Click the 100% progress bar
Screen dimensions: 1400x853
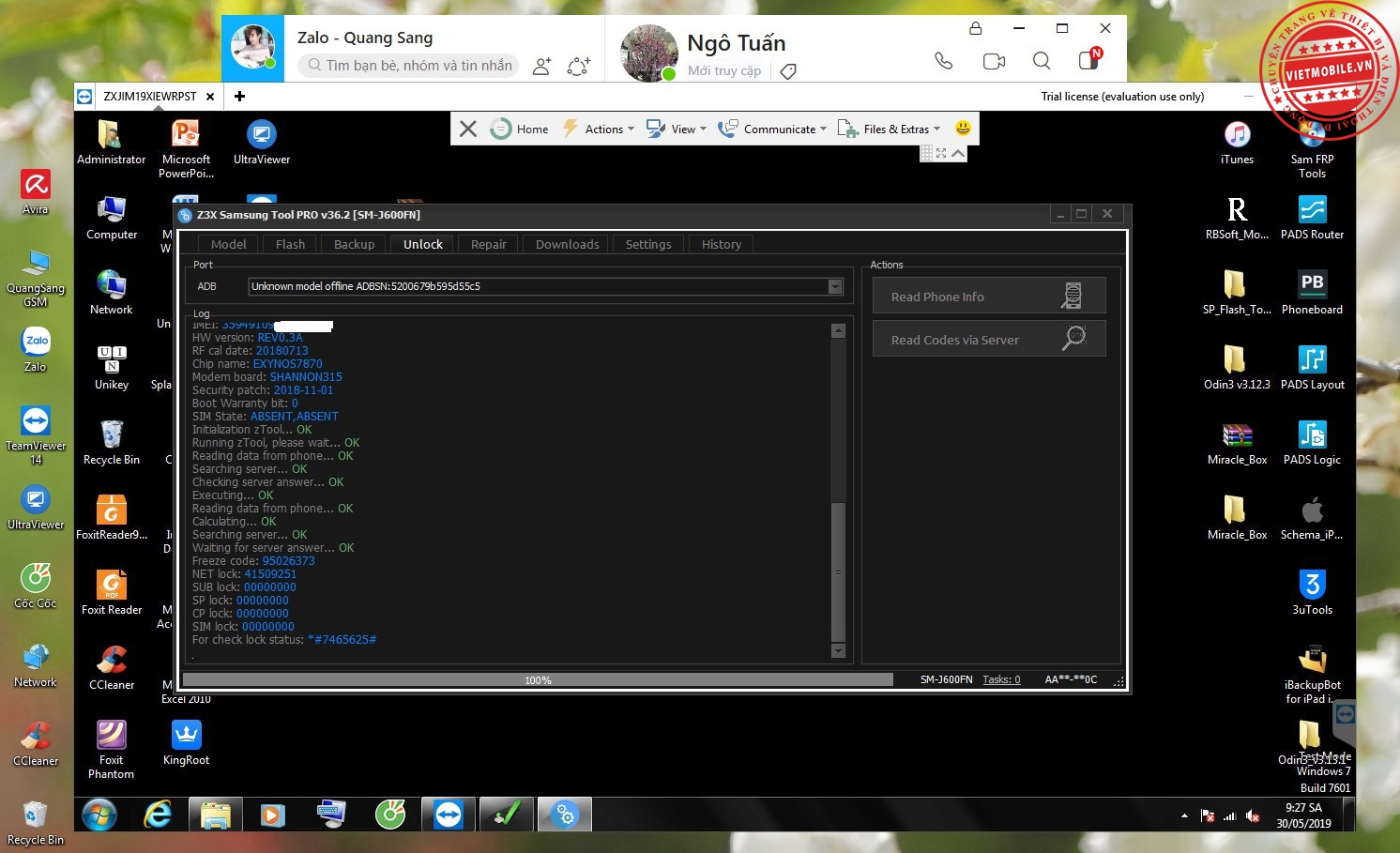coord(538,679)
